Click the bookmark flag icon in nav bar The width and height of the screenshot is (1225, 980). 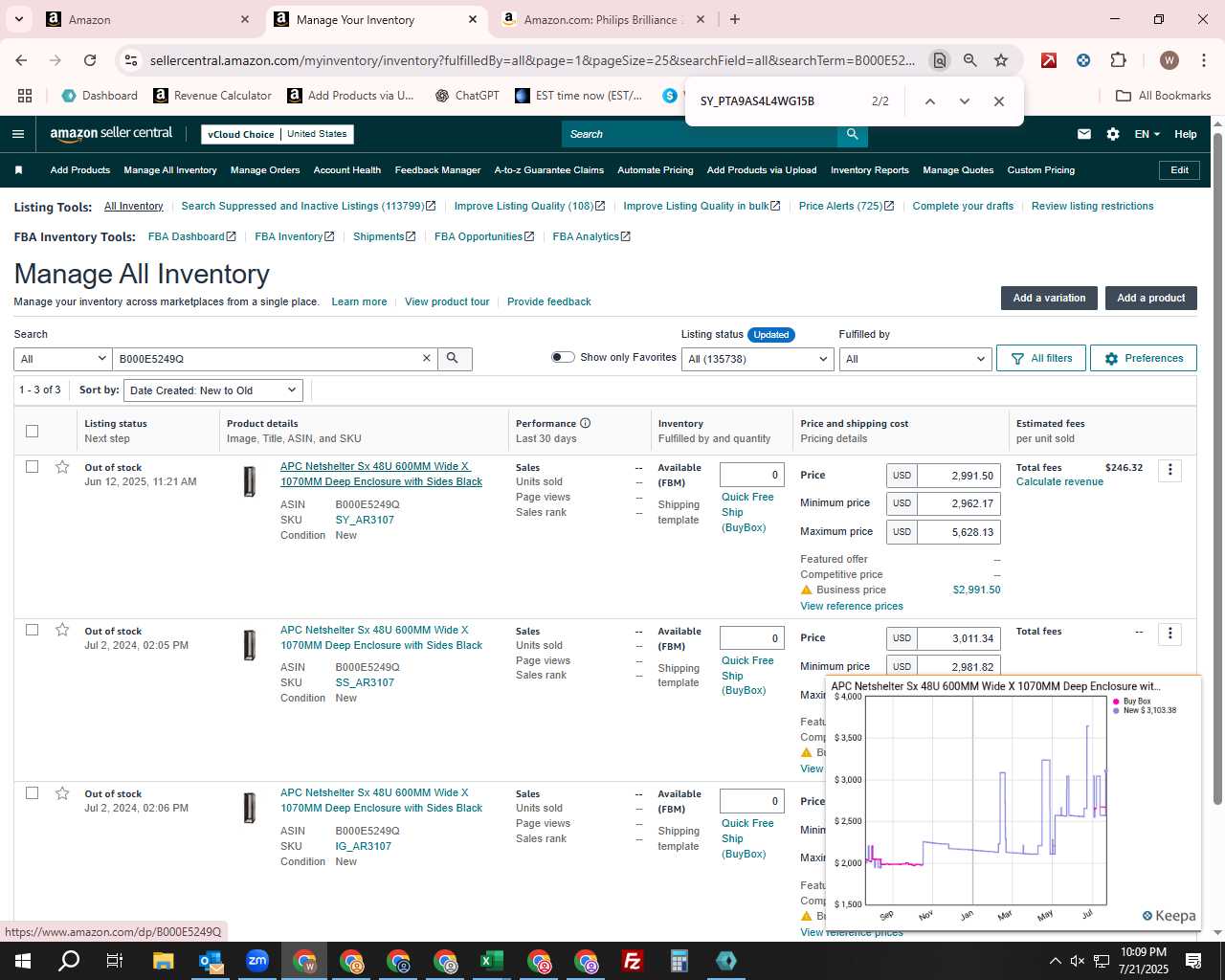coord(18,170)
